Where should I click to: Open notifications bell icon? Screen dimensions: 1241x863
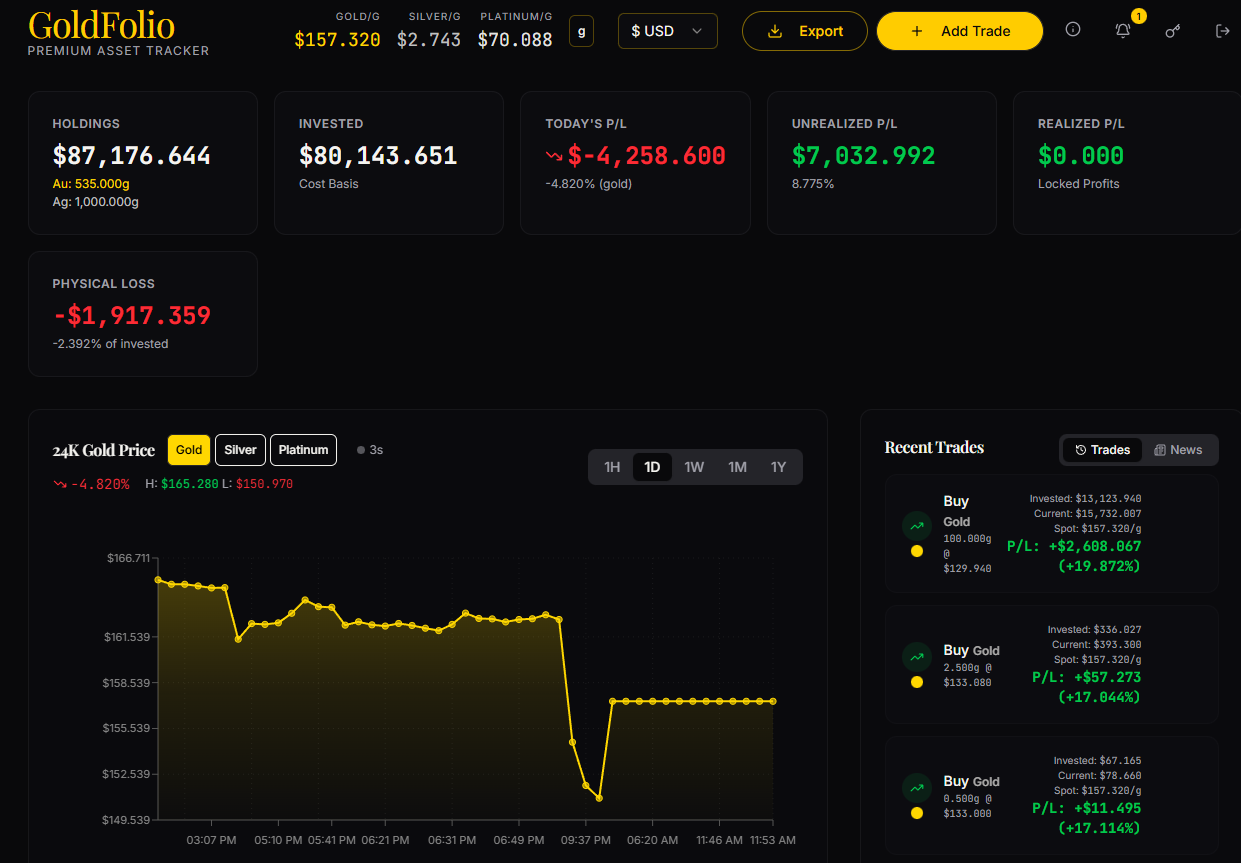click(1123, 31)
